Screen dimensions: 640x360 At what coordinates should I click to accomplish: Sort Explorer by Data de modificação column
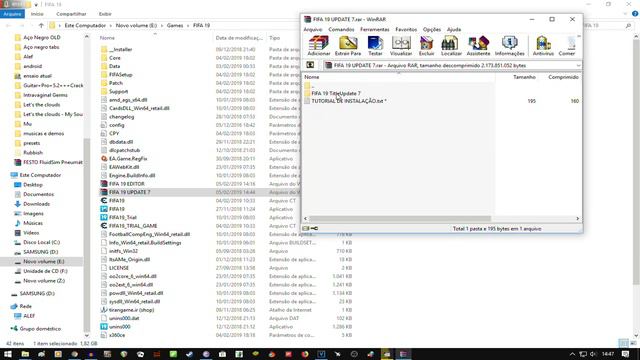click(239, 38)
